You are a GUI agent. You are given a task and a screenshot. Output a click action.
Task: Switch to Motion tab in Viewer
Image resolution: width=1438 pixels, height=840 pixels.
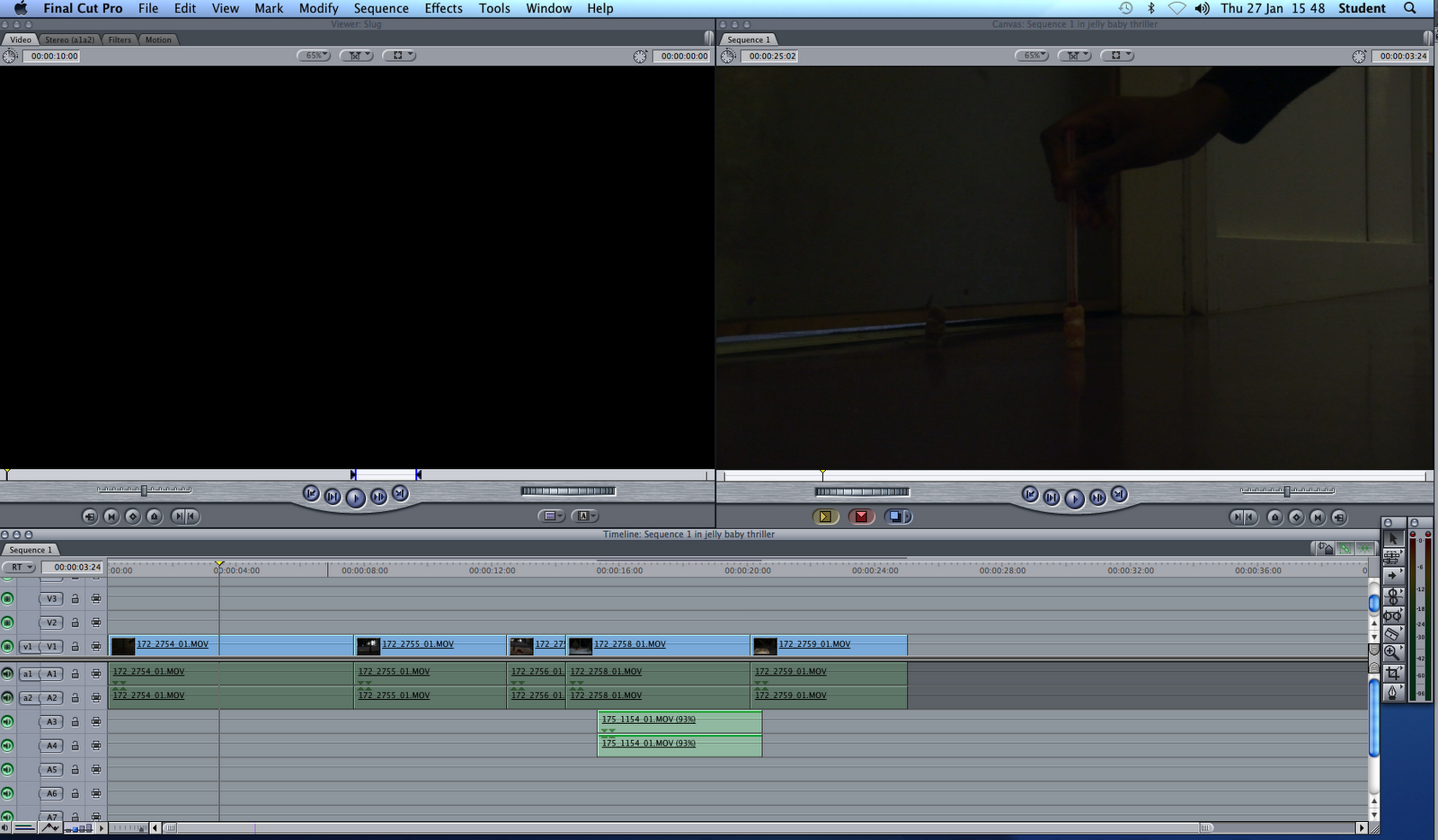[x=158, y=40]
